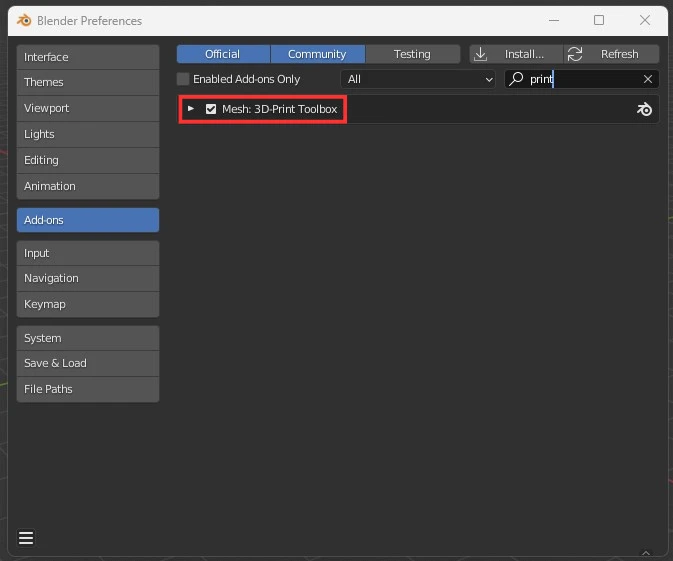
Task: Enable the Testing add-ons filter
Action: (412, 54)
